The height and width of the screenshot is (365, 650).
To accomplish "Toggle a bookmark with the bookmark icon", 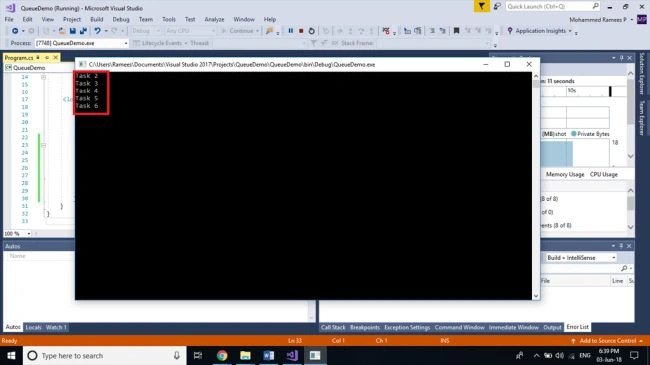I will pos(456,31).
